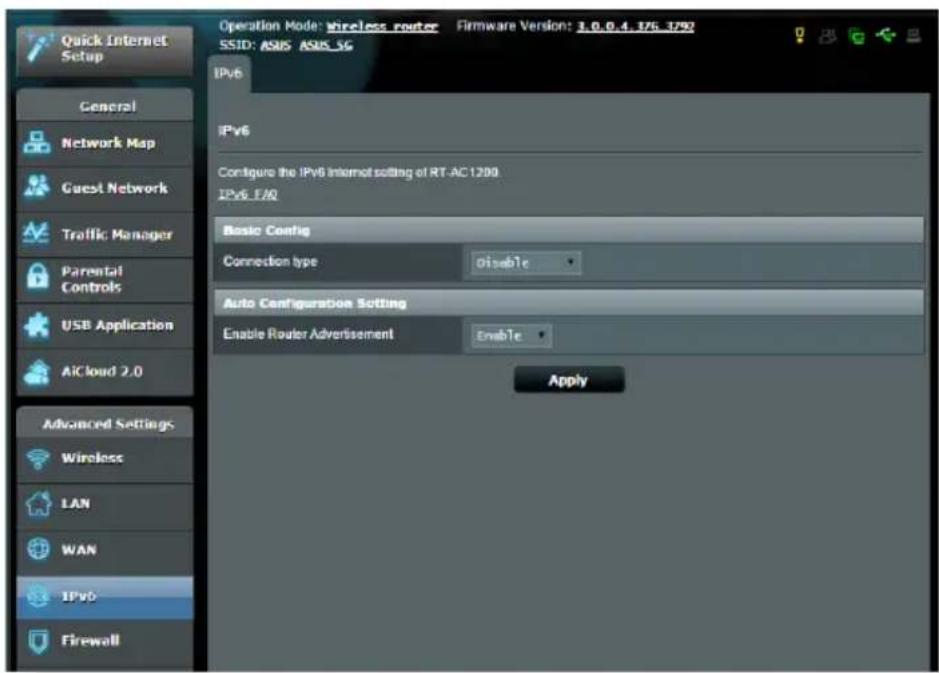Click the Wireless wifi signal icon

coord(38,459)
